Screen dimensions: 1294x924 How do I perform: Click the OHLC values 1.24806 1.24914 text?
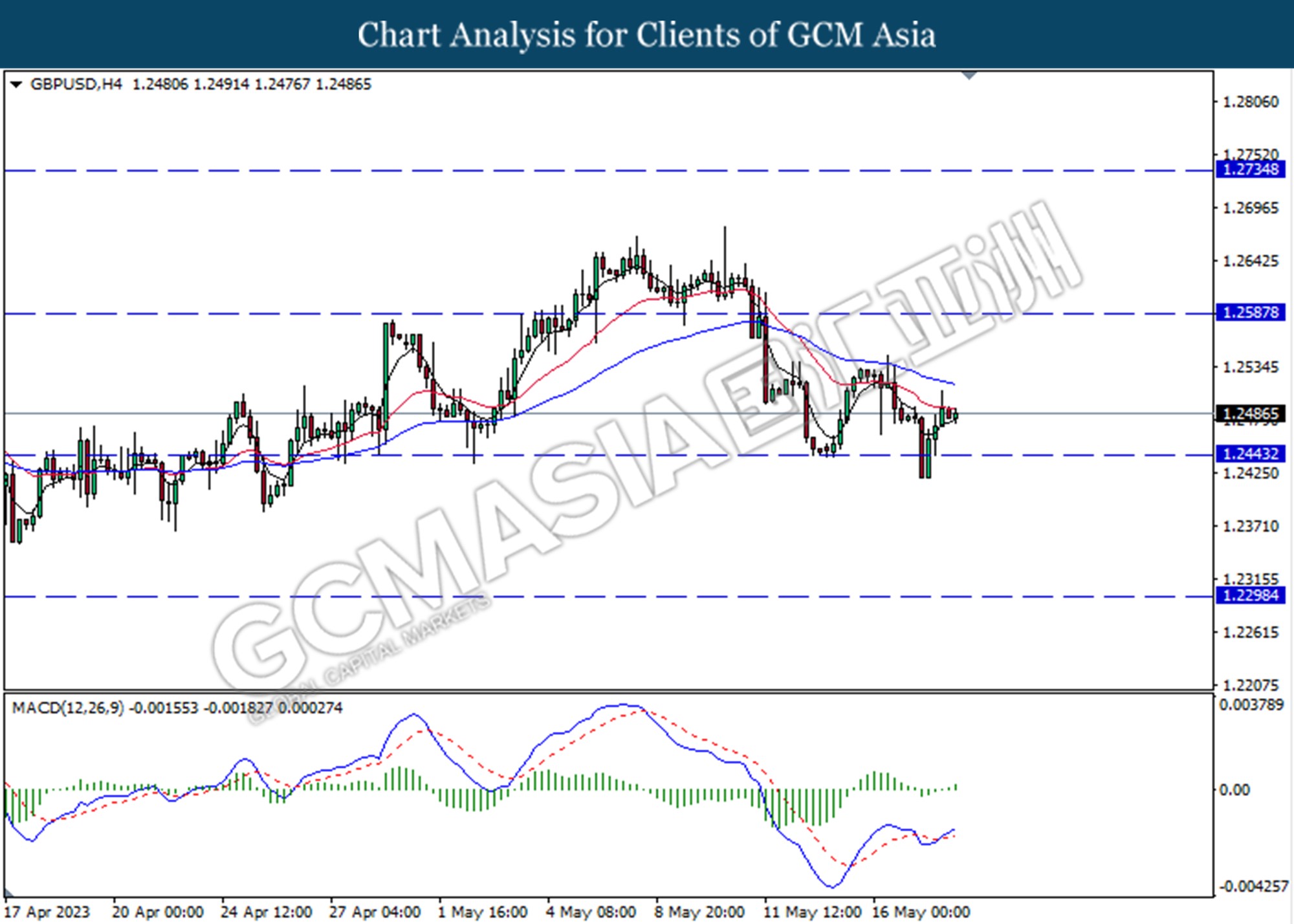191,84
